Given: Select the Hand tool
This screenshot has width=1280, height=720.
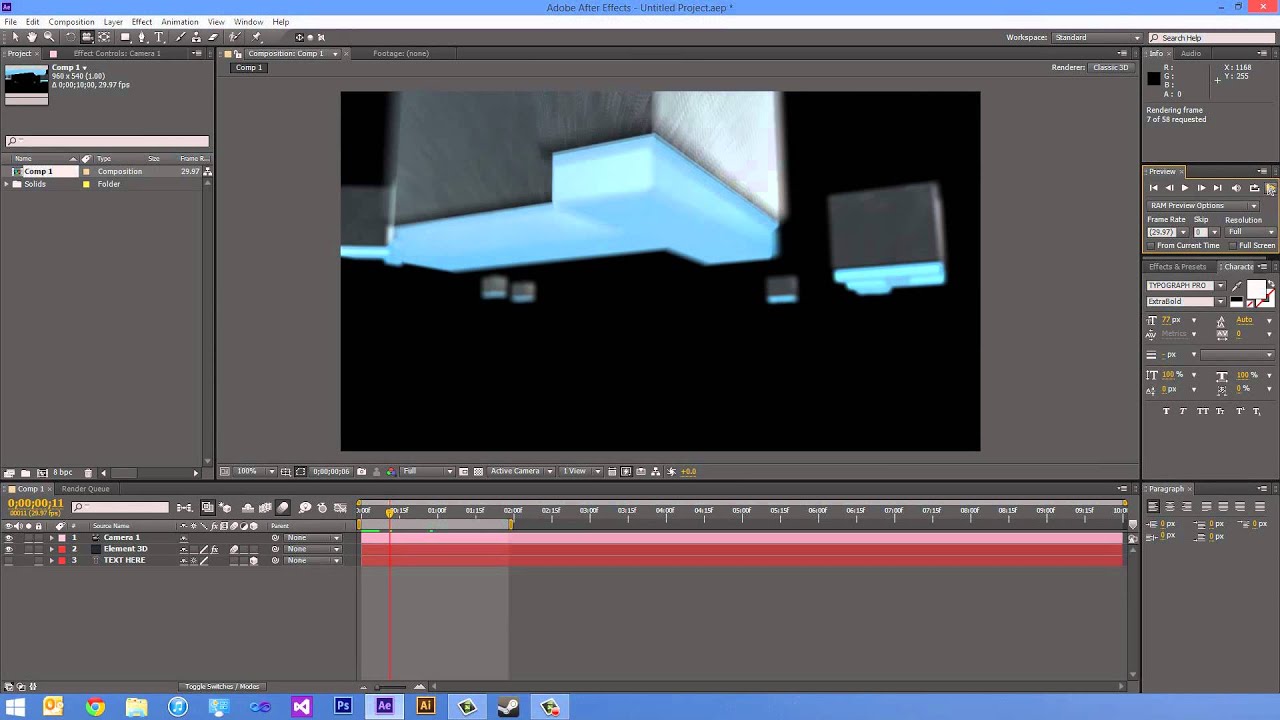Looking at the screenshot, I should (x=32, y=37).
